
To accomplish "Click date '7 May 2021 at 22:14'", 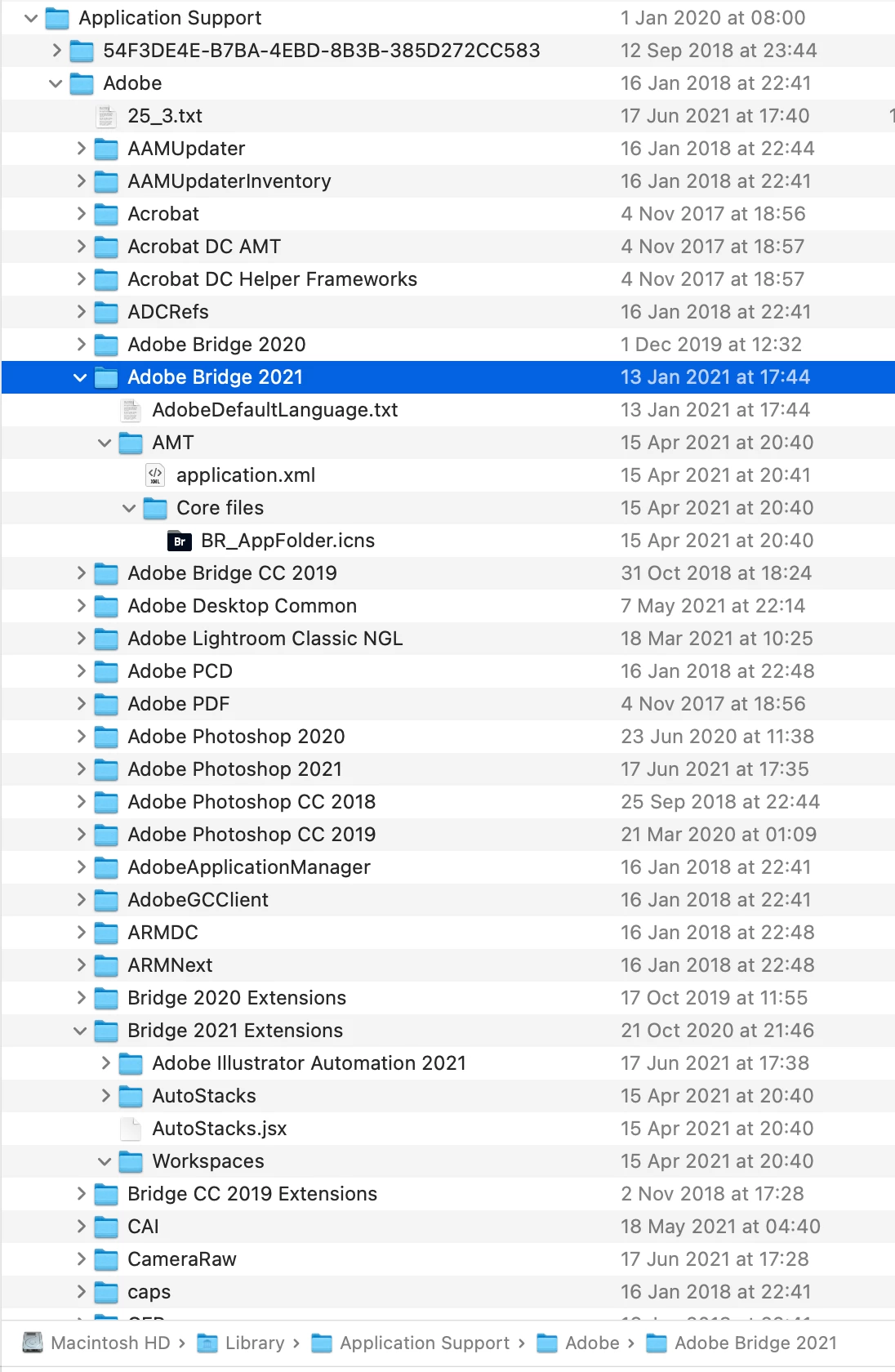I will 713,606.
